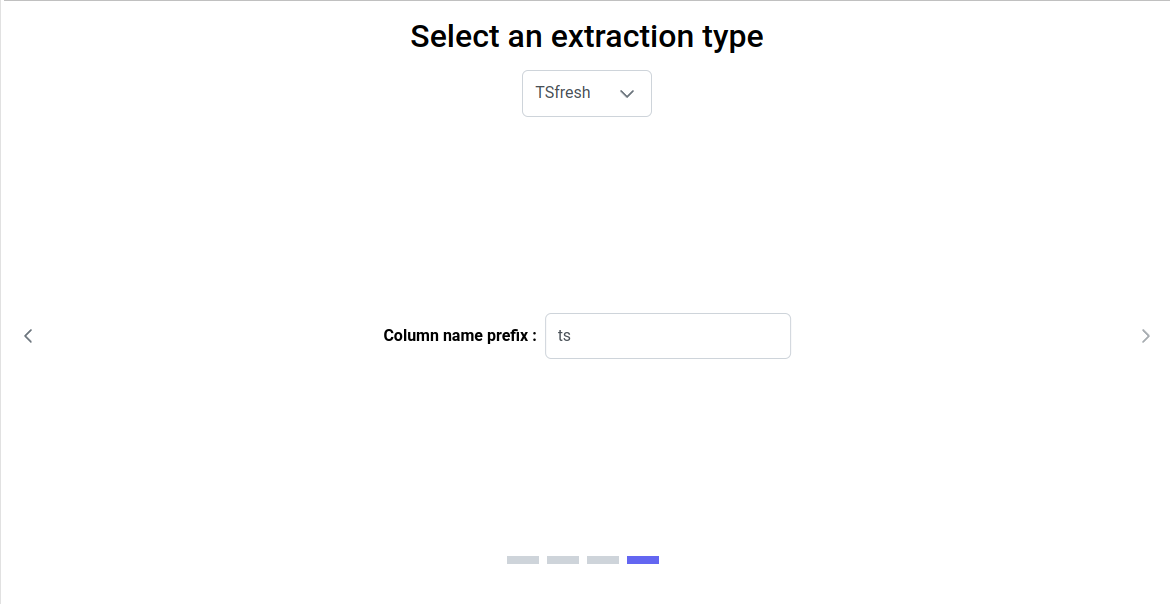1172x604 pixels.
Task: Click the 'Column name prefix :' label
Action: [460, 336]
